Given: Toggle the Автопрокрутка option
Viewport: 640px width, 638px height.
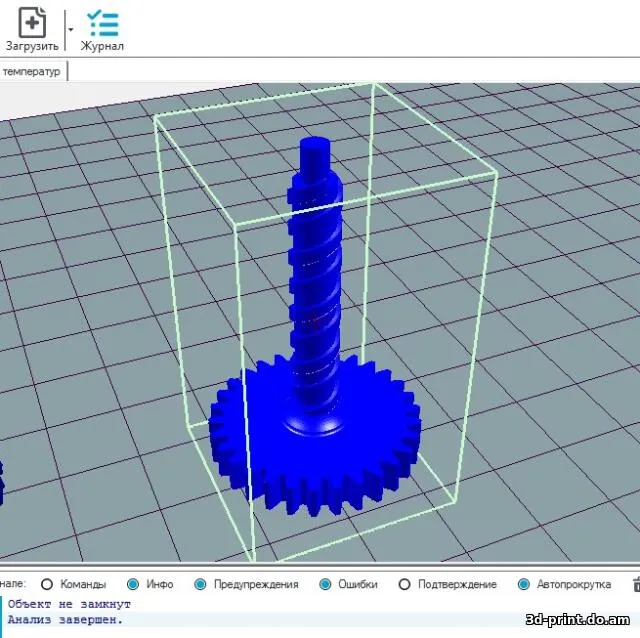Looking at the screenshot, I should click(523, 584).
